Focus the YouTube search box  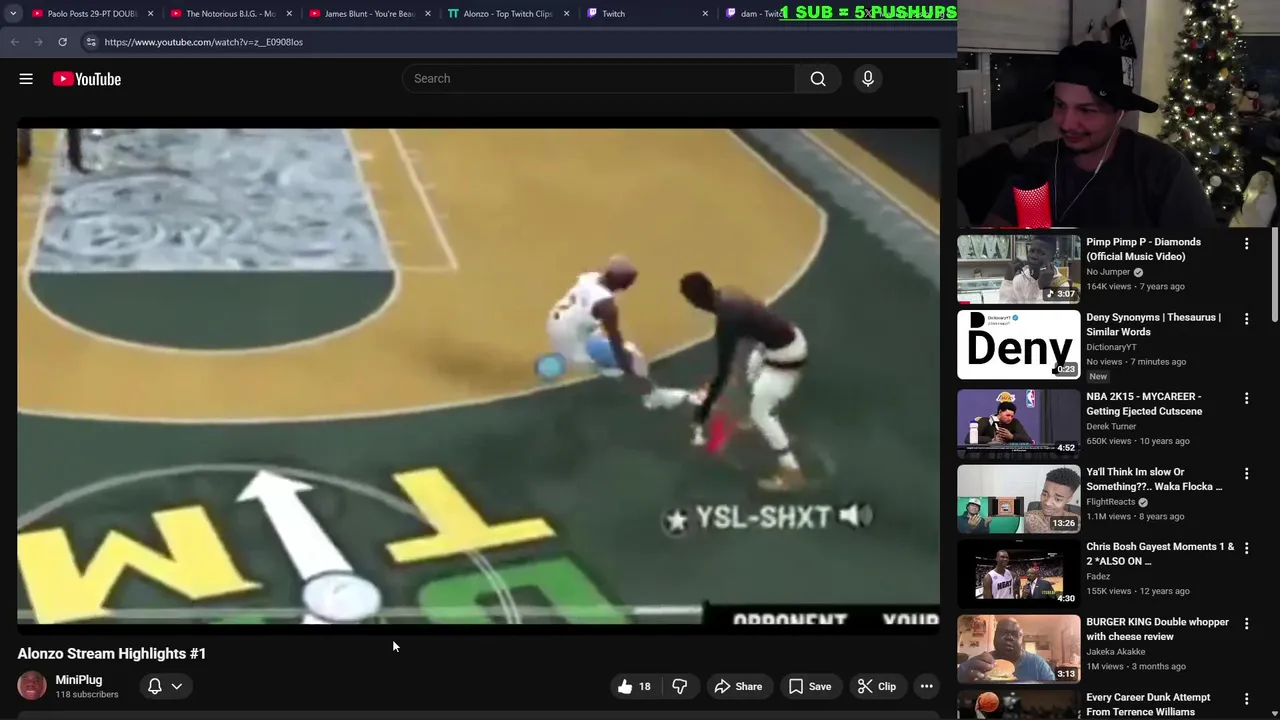click(598, 79)
